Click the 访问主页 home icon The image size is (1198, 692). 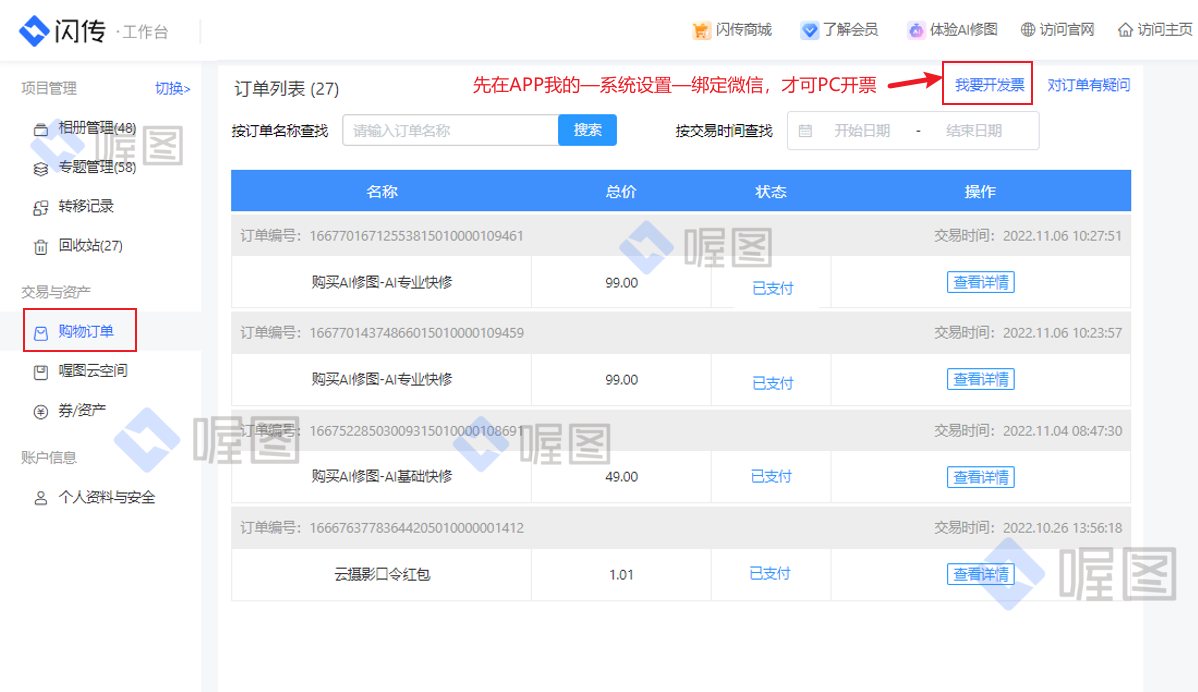point(1125,30)
